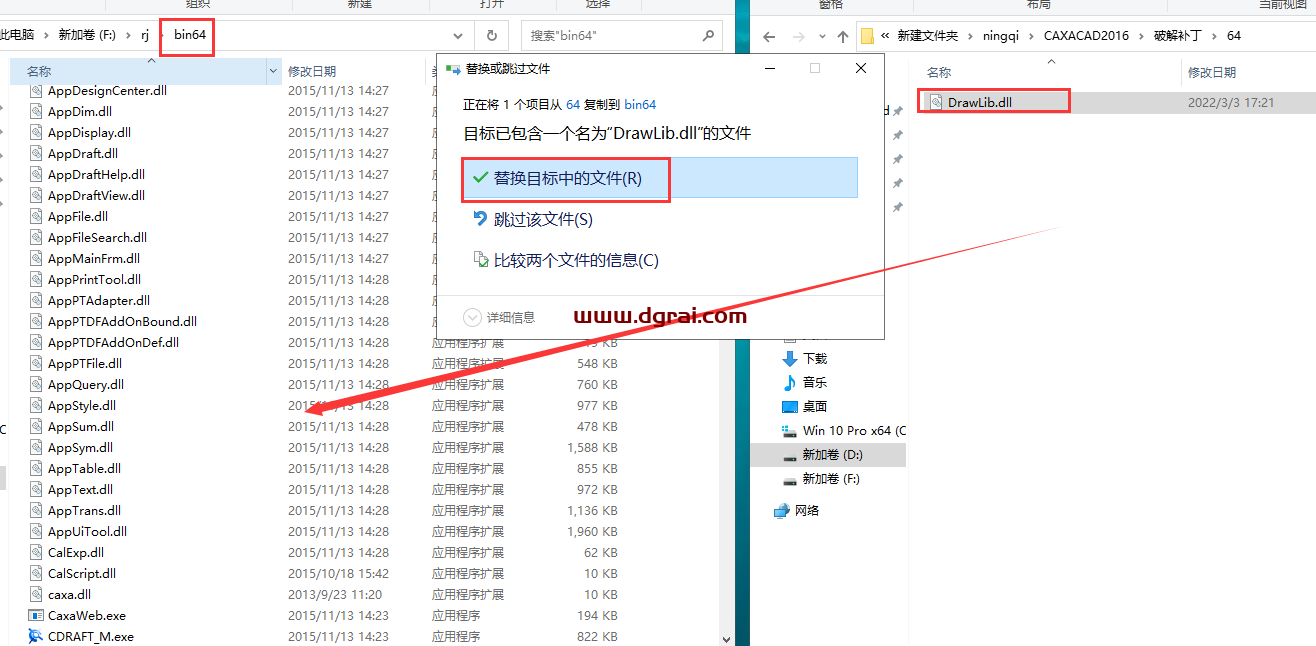
Task: Click the left window vertical scrollbar down arrow
Action: [x=726, y=637]
